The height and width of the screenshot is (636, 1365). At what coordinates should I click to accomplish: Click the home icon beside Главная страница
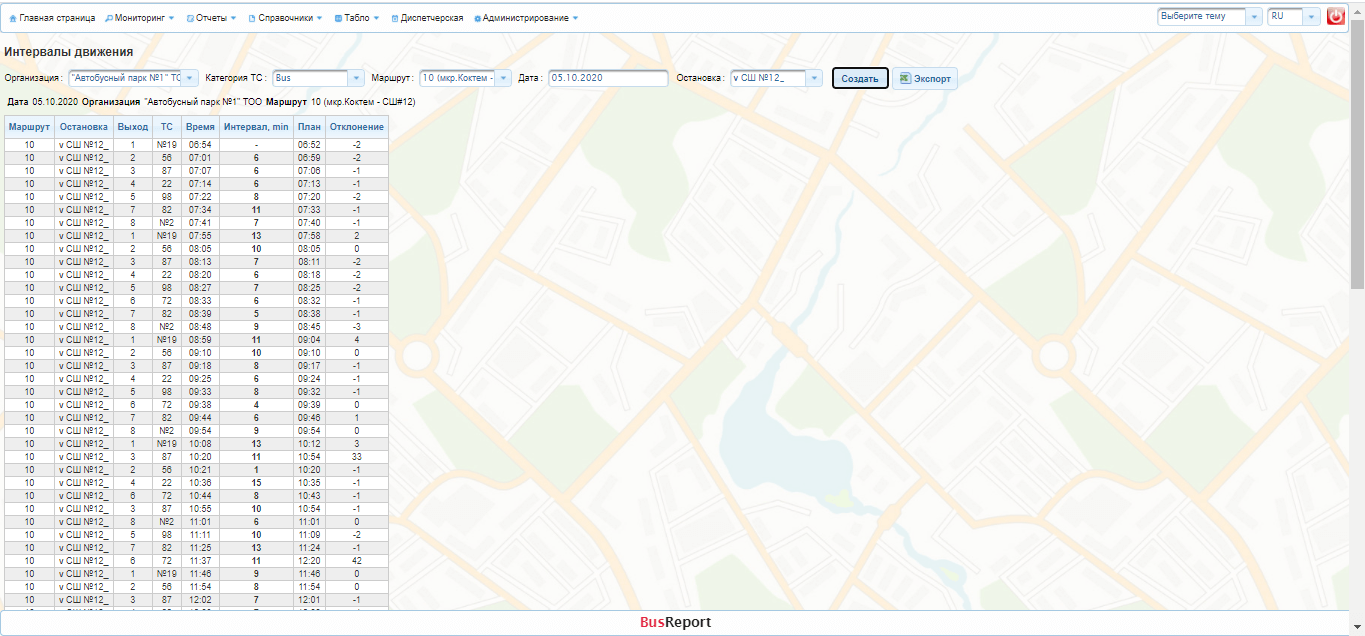pyautogui.click(x=13, y=18)
